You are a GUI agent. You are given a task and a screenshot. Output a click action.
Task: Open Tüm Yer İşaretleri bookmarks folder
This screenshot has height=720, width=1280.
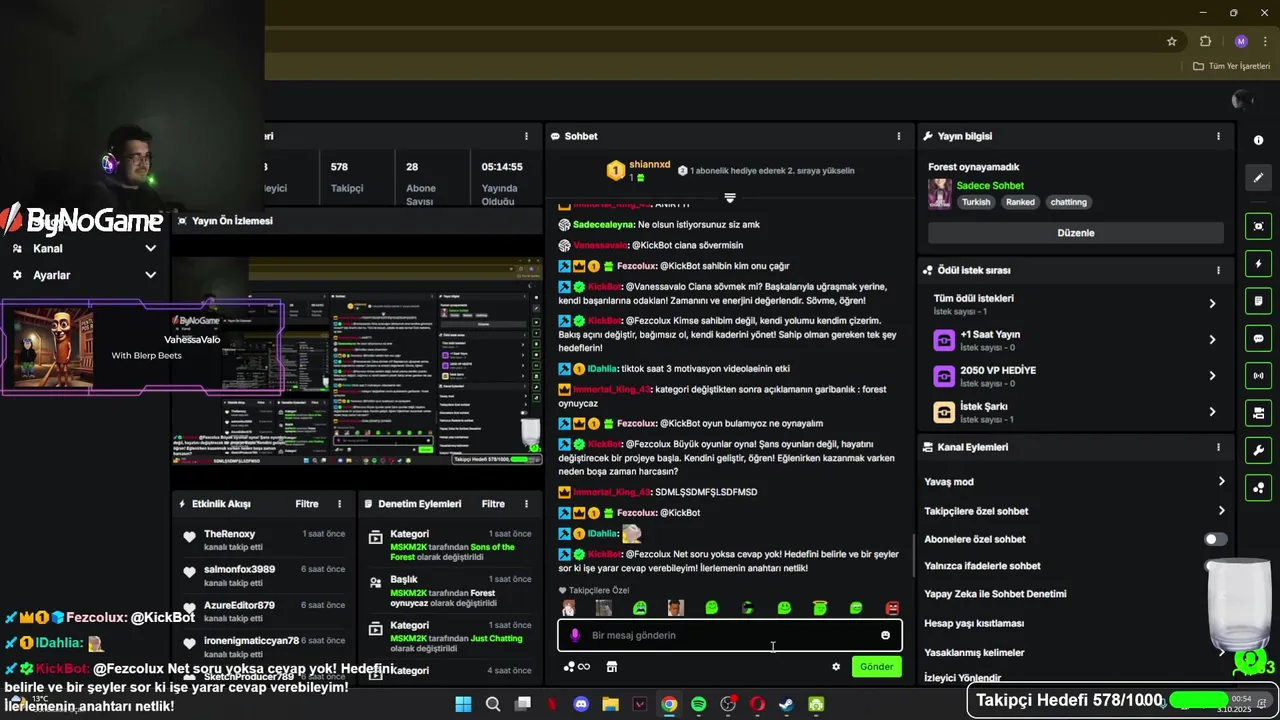click(x=1232, y=66)
